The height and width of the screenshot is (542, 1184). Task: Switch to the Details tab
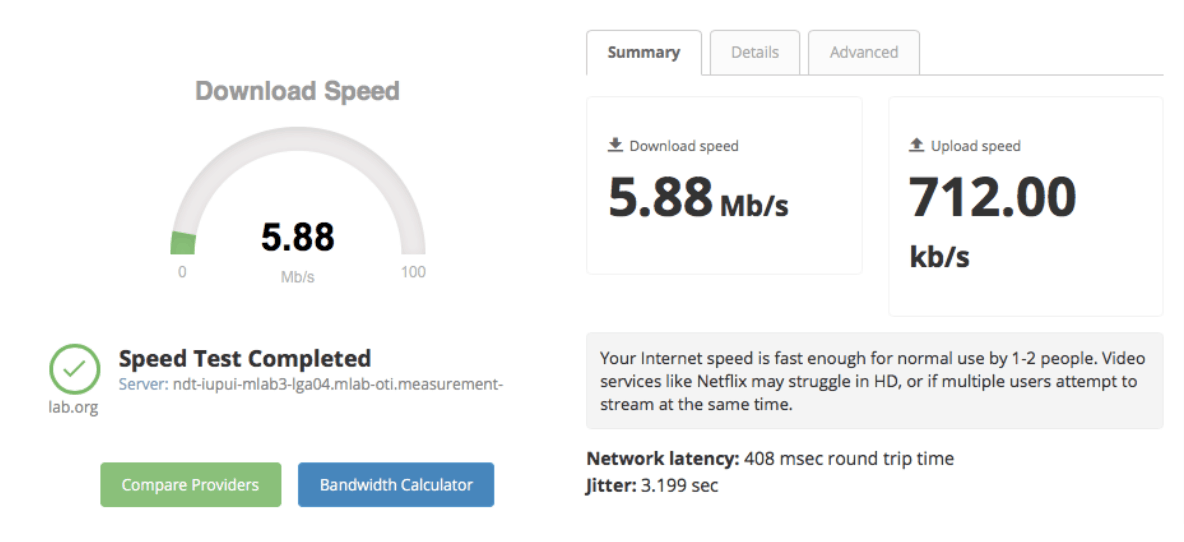point(754,52)
